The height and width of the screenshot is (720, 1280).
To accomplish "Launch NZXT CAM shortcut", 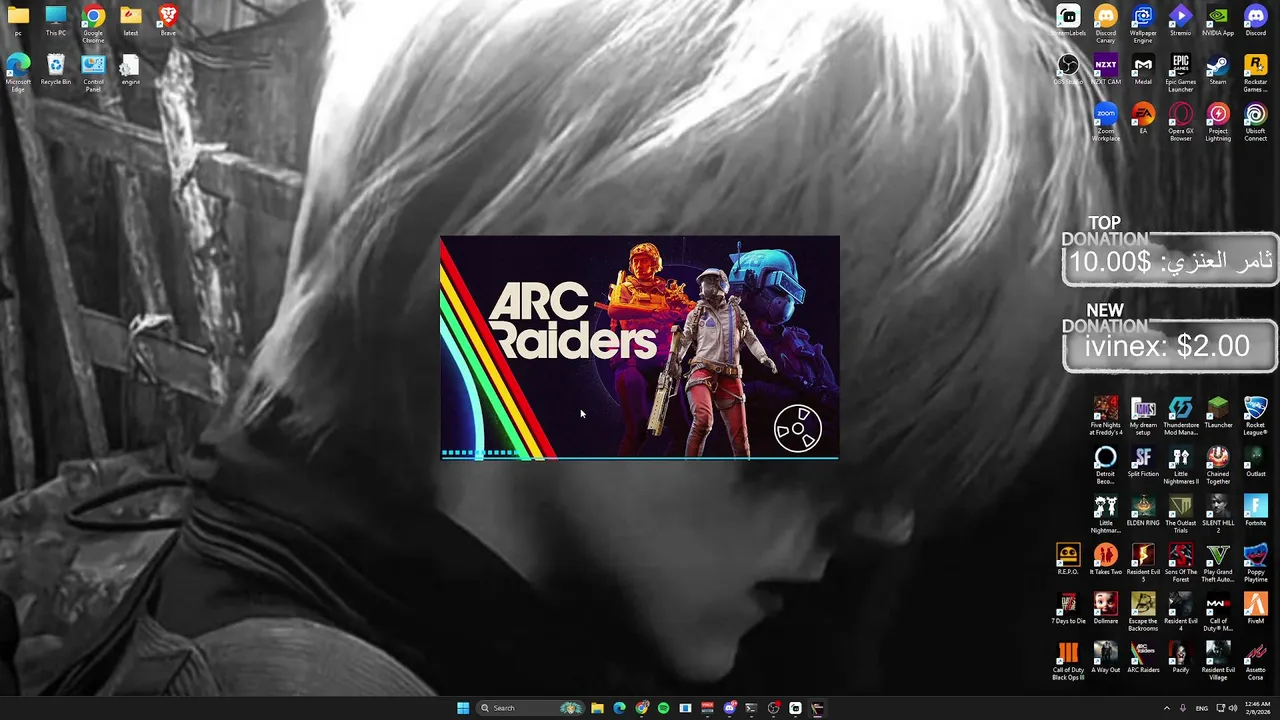I will (1105, 70).
